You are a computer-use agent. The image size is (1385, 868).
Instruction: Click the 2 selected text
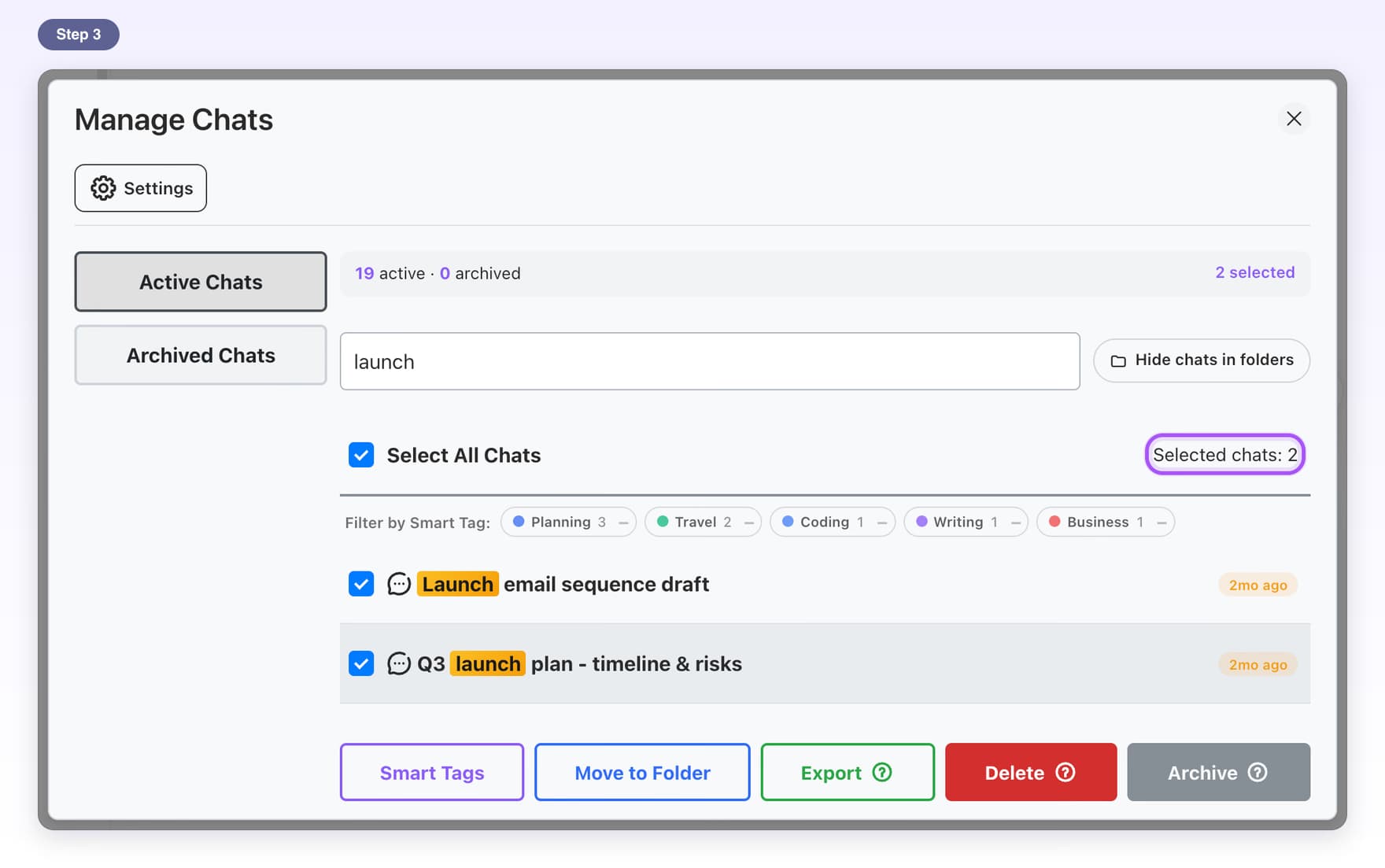click(1254, 272)
